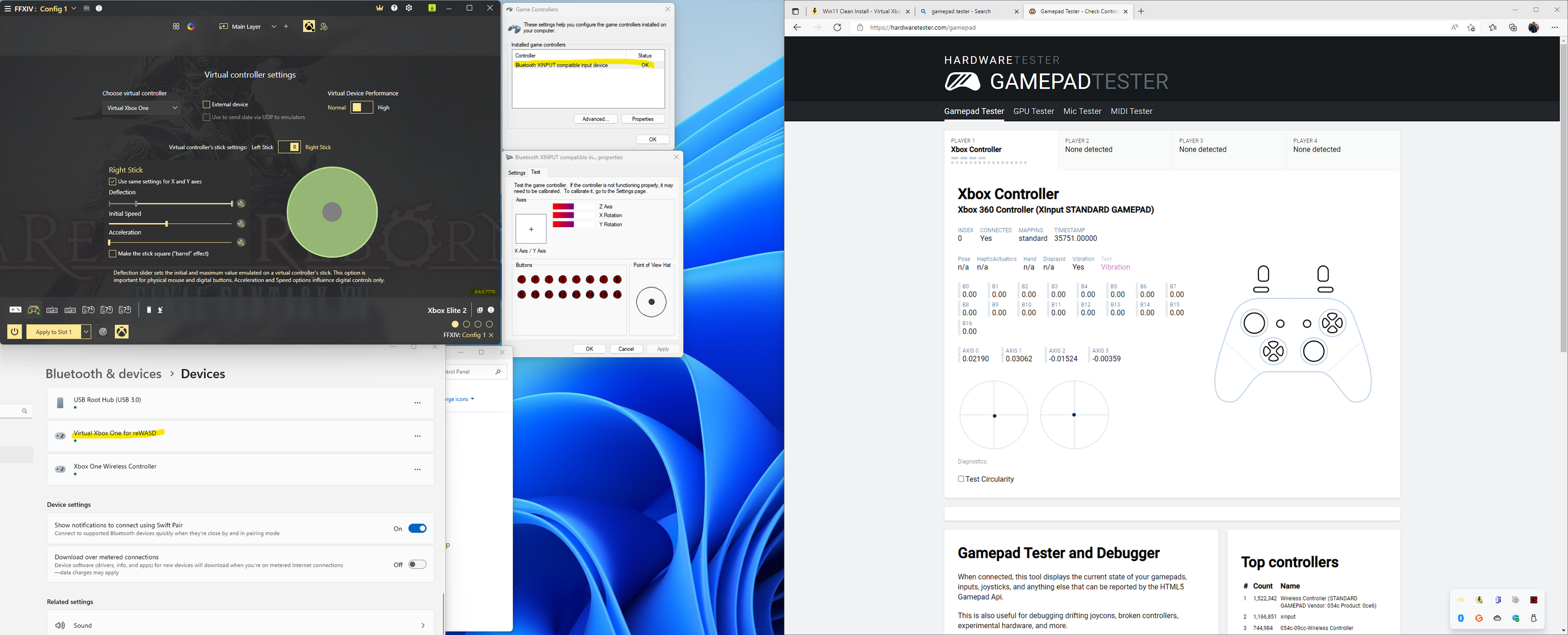Open the four-squares grid view icon

click(176, 26)
